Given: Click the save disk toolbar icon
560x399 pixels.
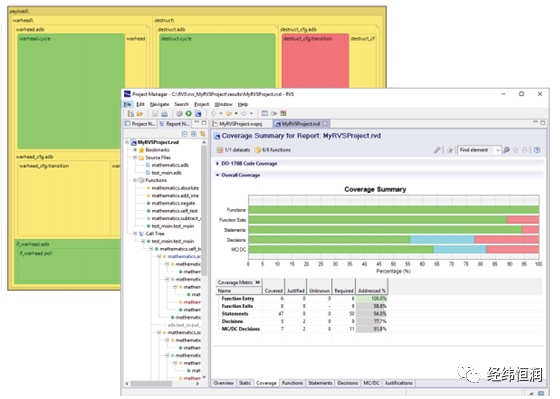Looking at the screenshot, I should click(155, 114).
